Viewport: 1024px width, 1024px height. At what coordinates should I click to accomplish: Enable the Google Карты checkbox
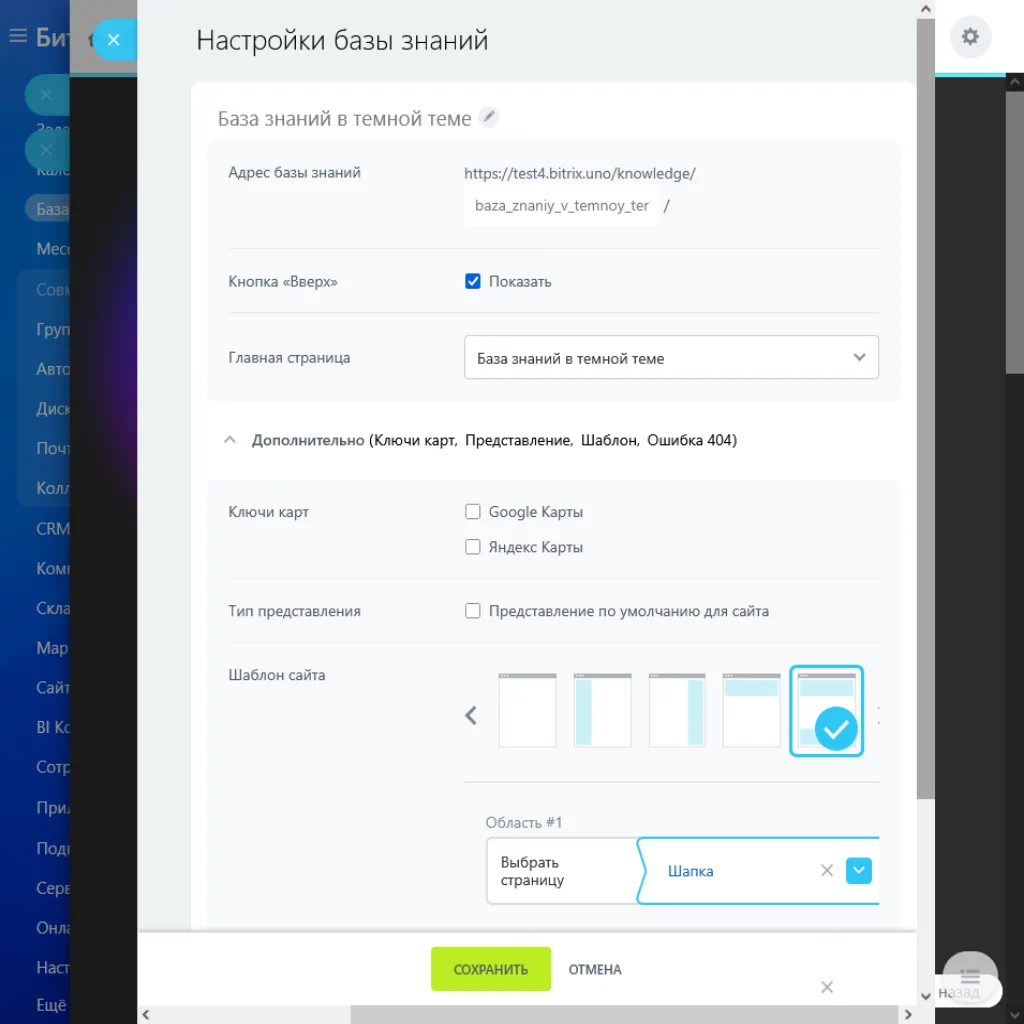tap(473, 512)
